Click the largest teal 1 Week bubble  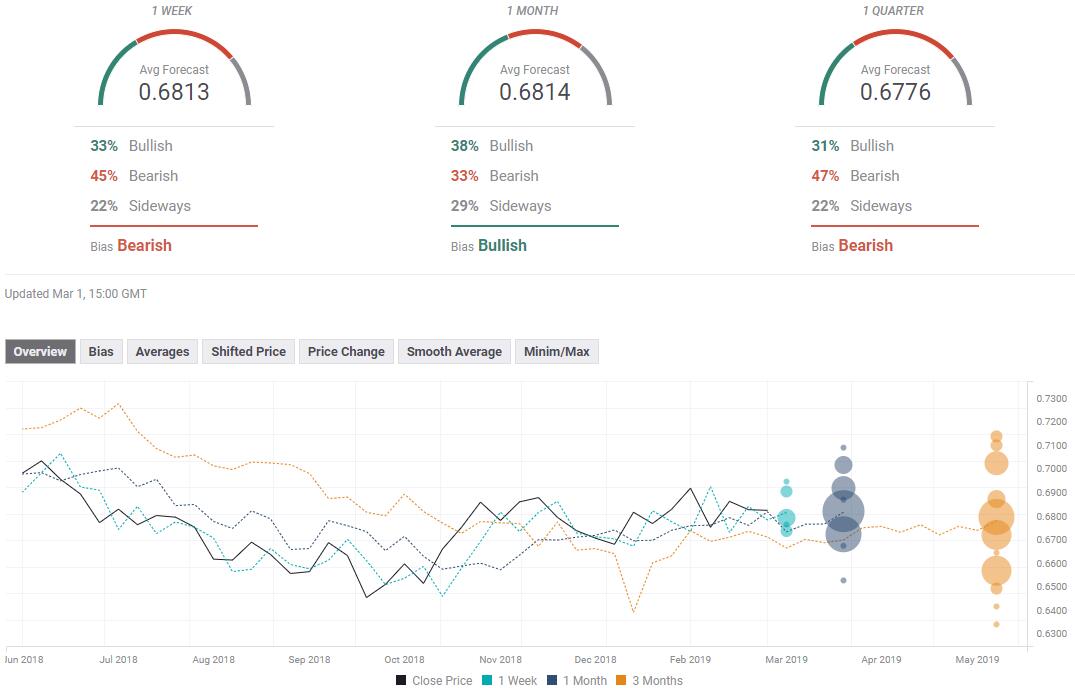tap(787, 519)
